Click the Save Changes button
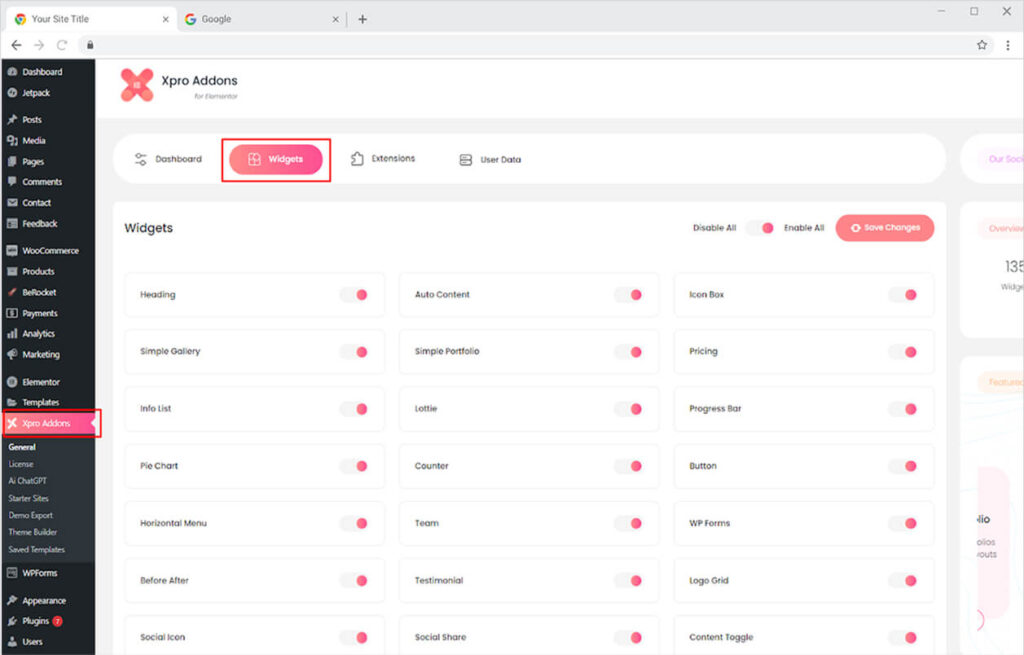Screen dimensions: 1024x655 click(x=885, y=228)
